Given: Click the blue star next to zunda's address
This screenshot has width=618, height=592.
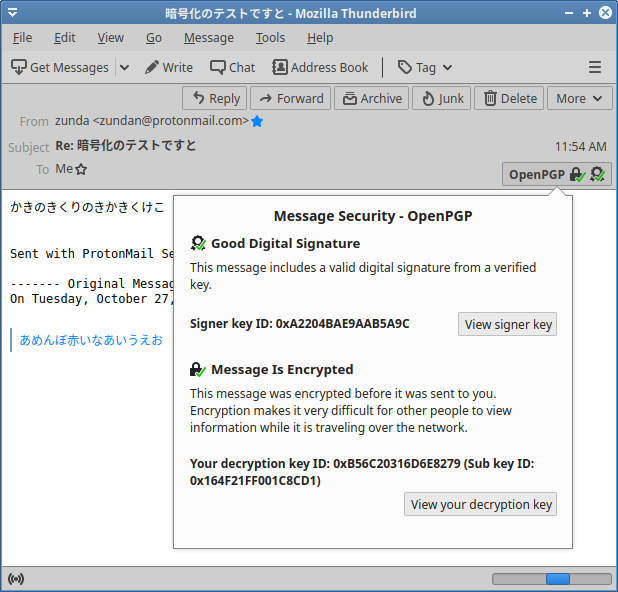Looking at the screenshot, I should pyautogui.click(x=257, y=121).
